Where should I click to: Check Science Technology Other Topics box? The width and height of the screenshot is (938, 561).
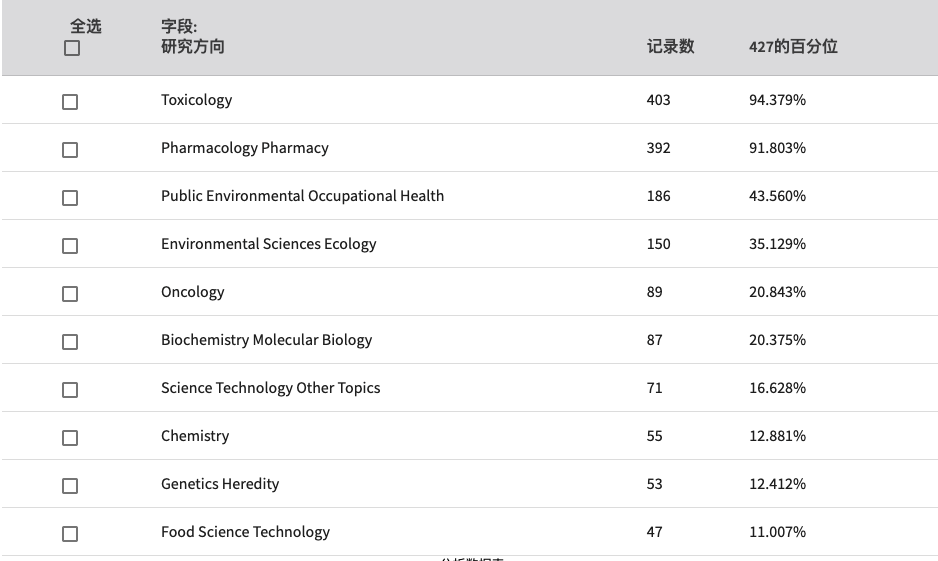point(70,390)
